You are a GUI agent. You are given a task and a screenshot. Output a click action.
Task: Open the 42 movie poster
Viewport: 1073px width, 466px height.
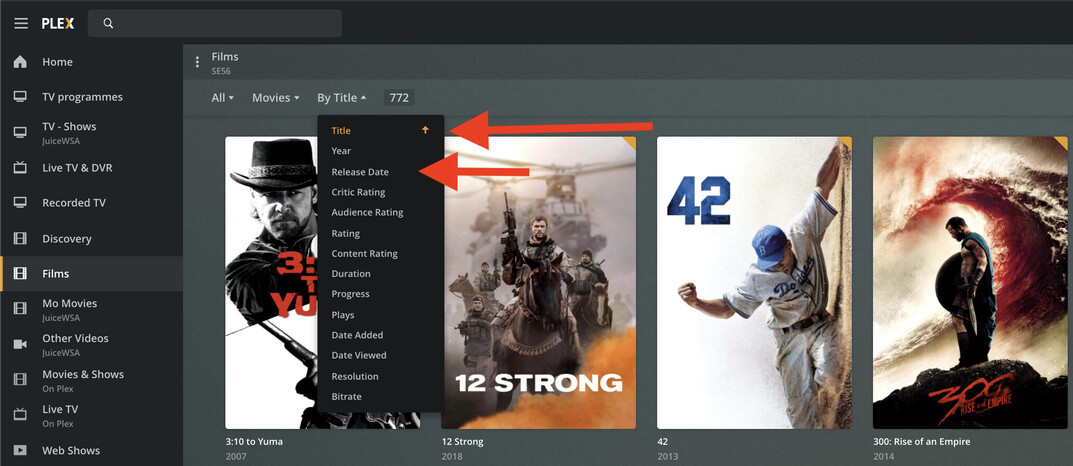pyautogui.click(x=754, y=283)
